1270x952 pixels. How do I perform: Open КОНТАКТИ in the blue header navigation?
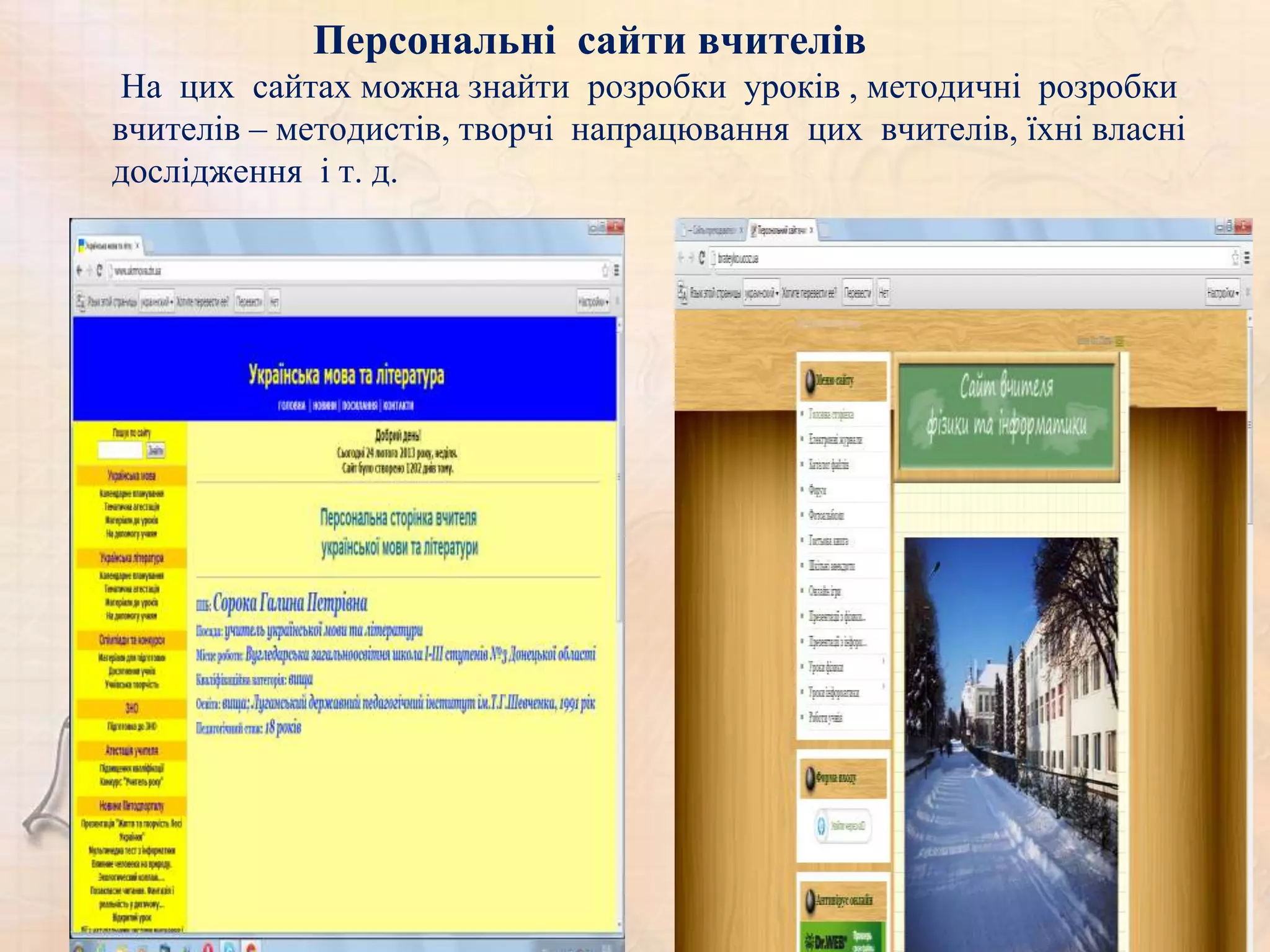pos(399,406)
